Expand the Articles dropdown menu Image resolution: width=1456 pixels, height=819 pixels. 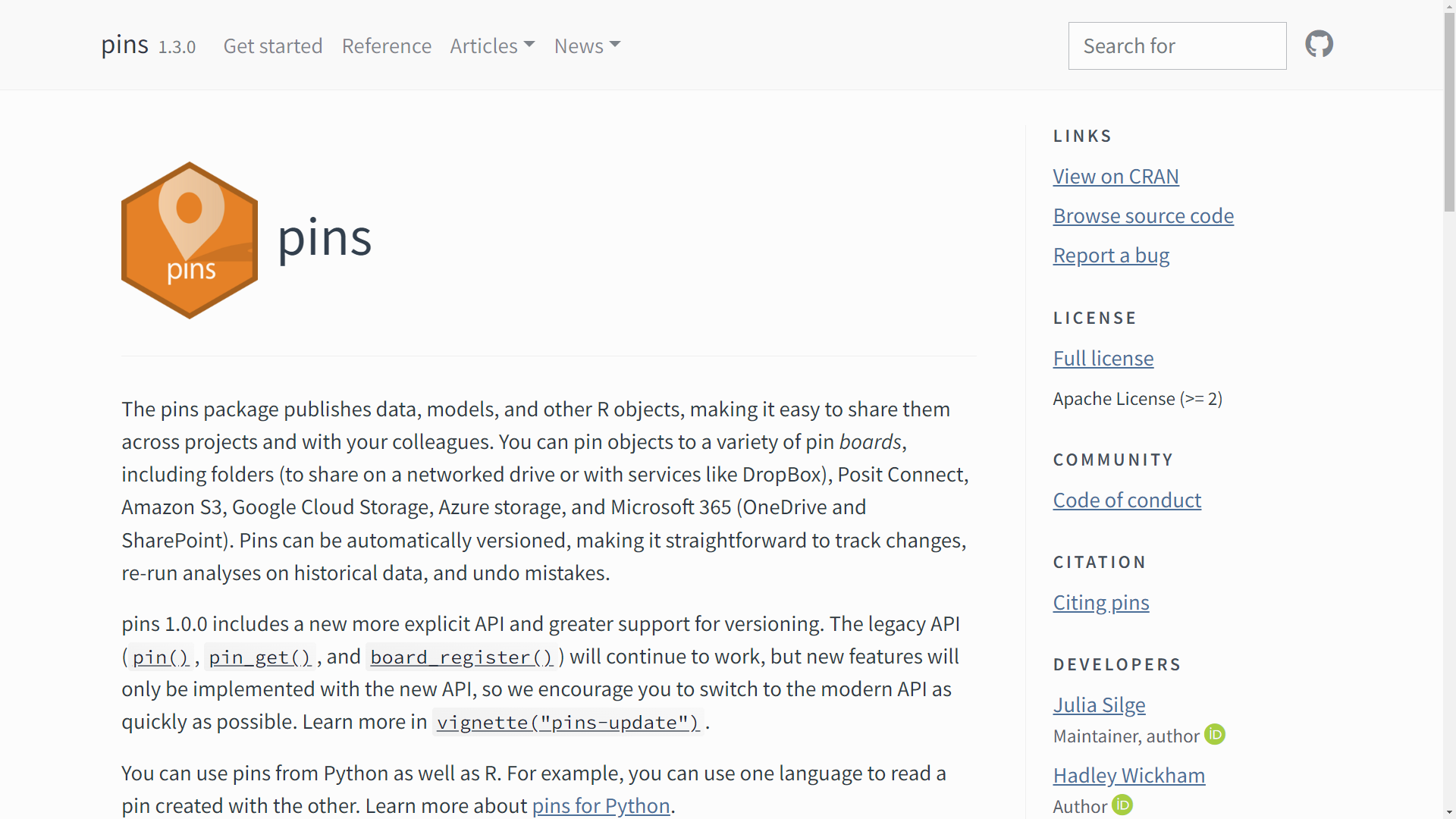(x=492, y=45)
